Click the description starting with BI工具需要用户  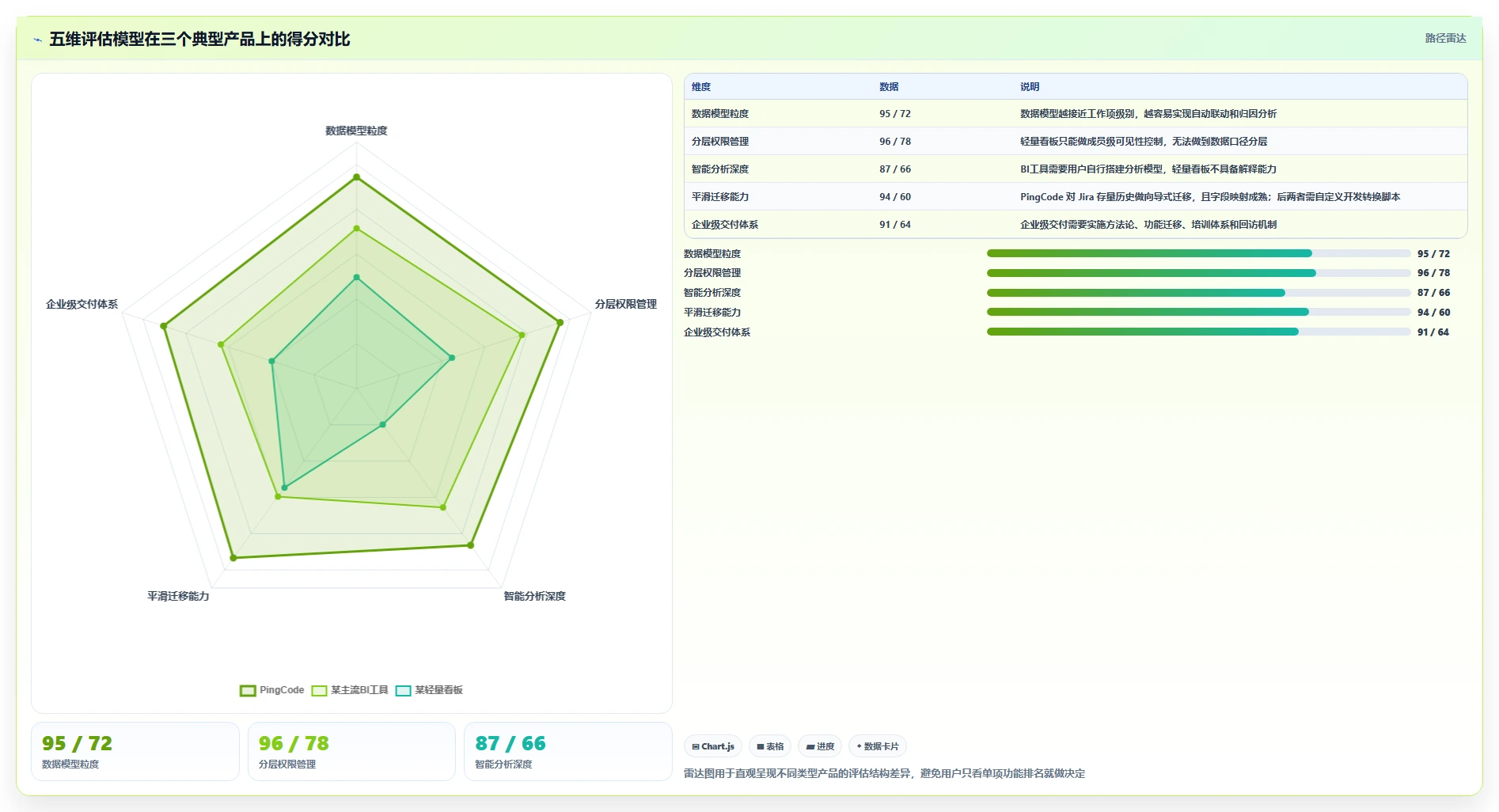pos(1148,169)
